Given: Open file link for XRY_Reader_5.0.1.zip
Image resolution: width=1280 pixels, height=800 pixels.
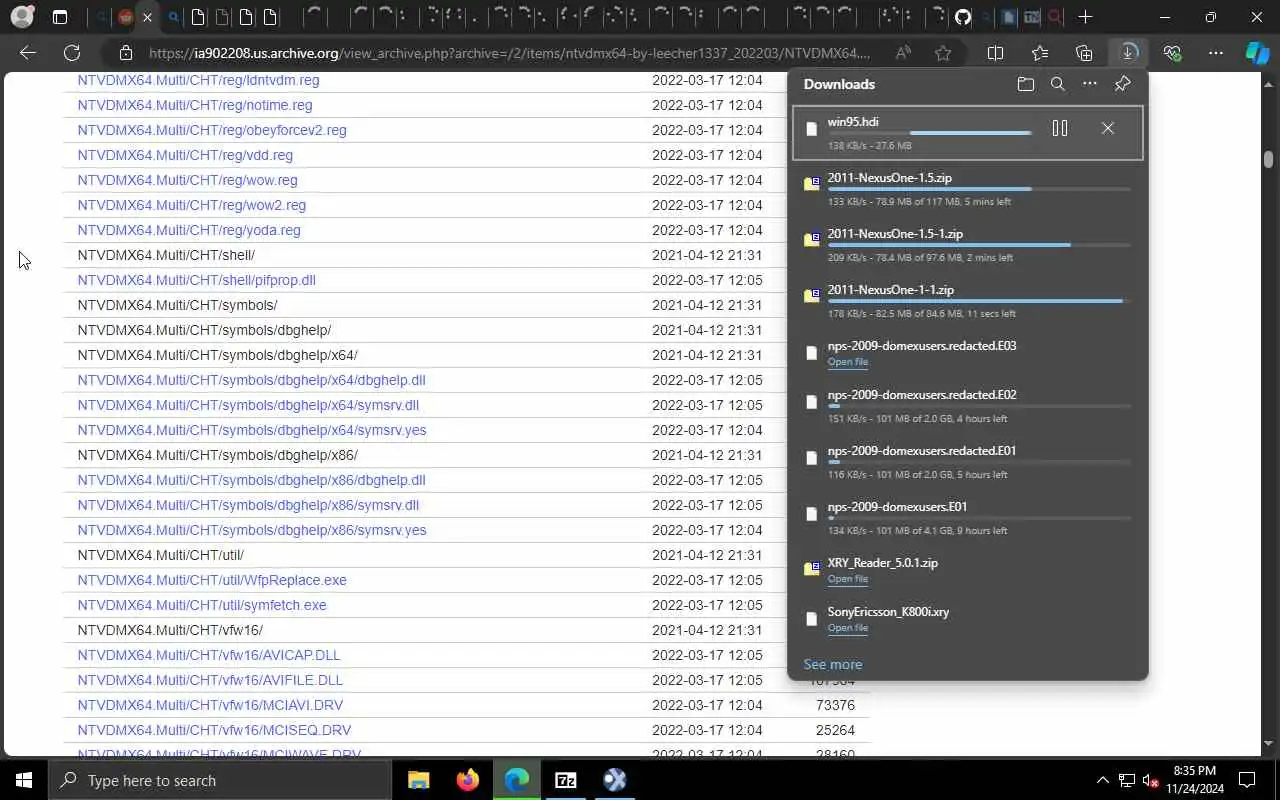Looking at the screenshot, I should (x=847, y=579).
